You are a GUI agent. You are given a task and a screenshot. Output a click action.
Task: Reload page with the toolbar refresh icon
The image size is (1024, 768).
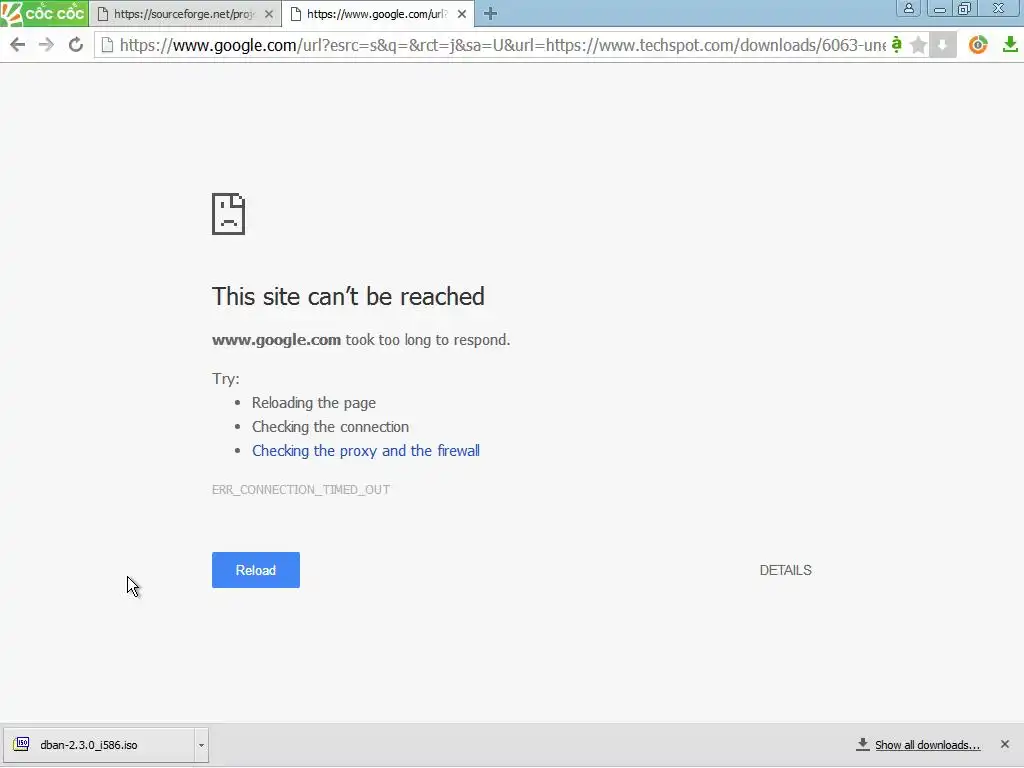coord(76,44)
